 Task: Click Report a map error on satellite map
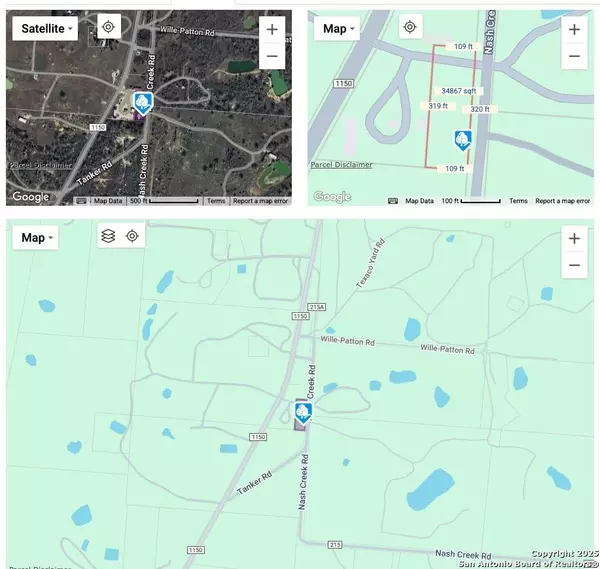pyautogui.click(x=261, y=201)
